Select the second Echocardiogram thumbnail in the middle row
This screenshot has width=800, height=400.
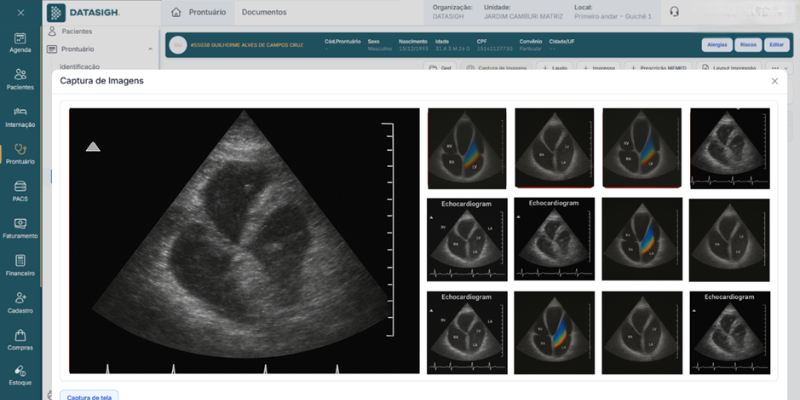pyautogui.click(x=554, y=239)
